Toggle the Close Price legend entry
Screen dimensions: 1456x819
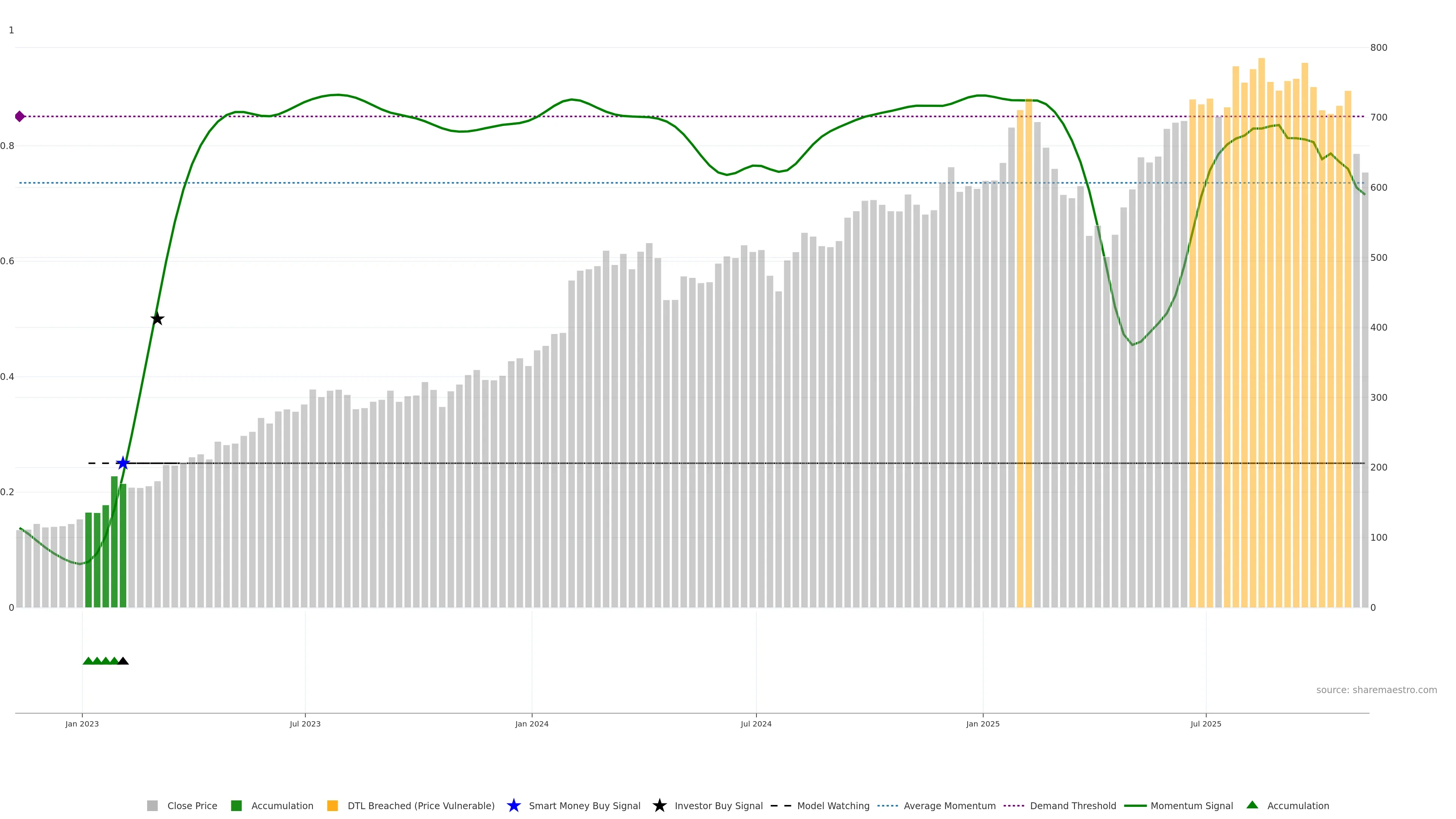(191, 805)
